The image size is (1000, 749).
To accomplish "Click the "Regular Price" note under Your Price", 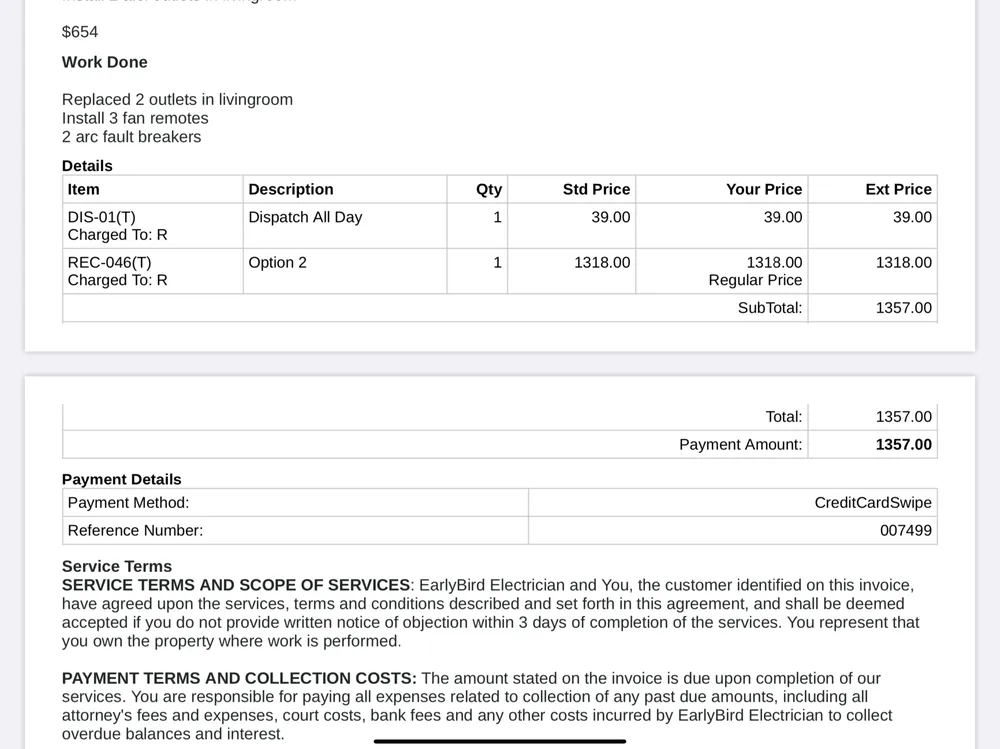I will [755, 280].
